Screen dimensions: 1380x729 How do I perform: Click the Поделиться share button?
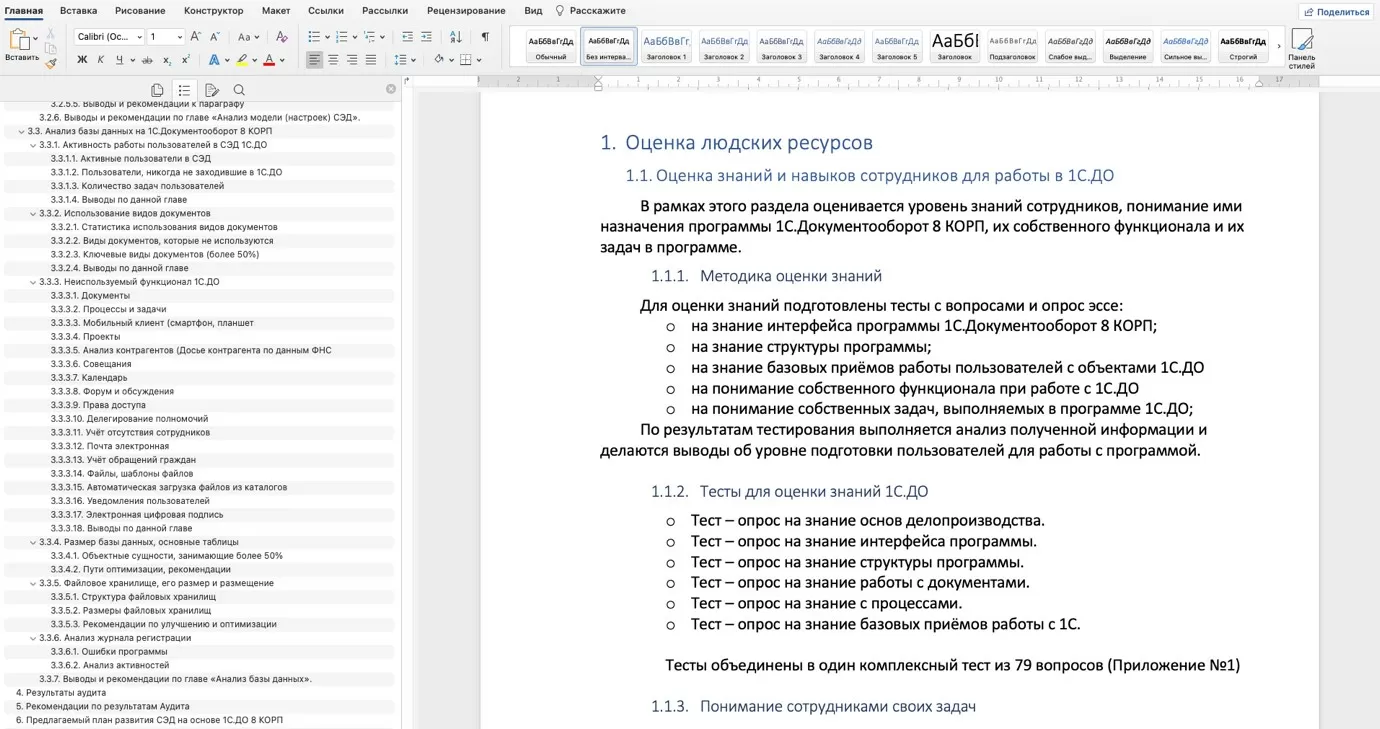[x=1336, y=12]
